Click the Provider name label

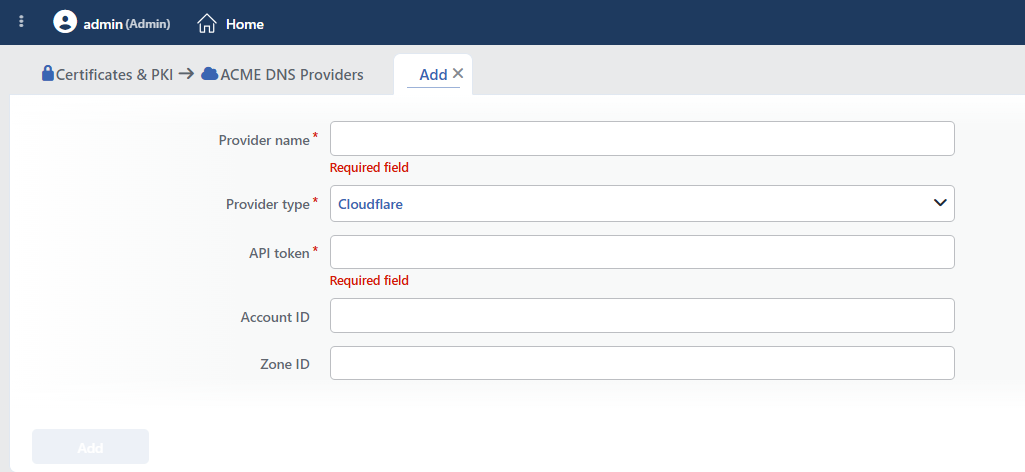point(264,140)
